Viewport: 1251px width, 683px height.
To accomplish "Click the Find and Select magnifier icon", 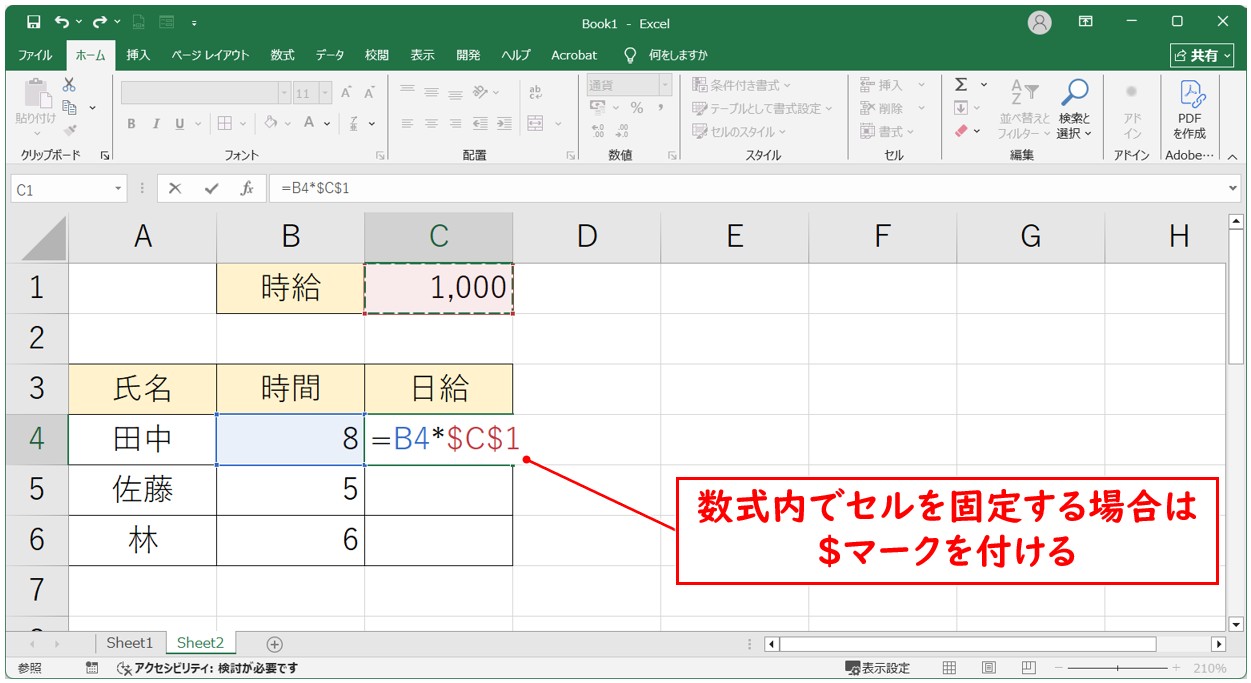I will click(1075, 93).
